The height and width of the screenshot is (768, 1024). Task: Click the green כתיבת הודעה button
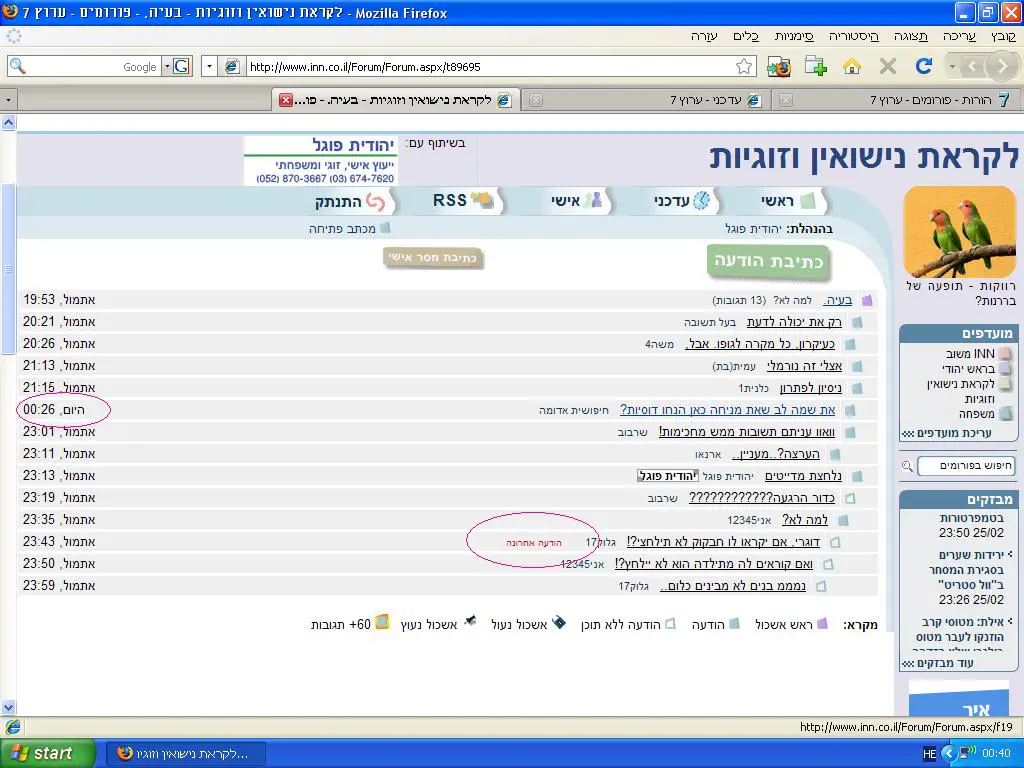tap(769, 262)
